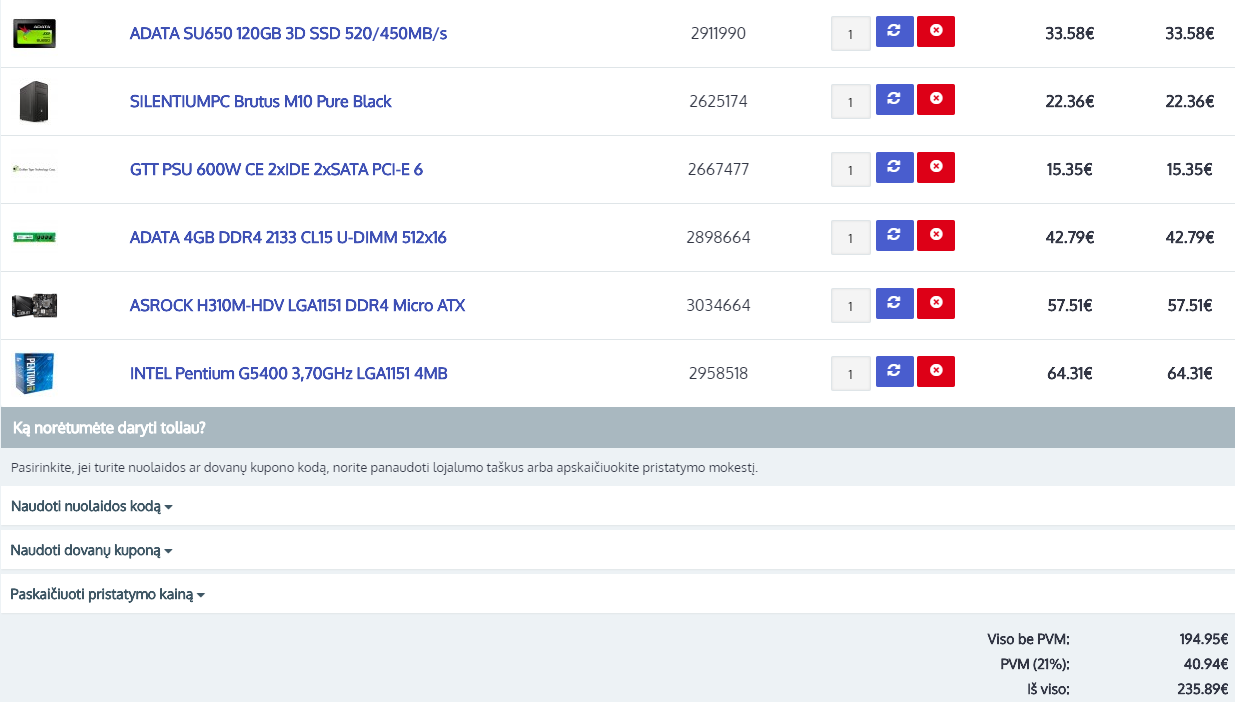Select GTT PSU unit price 15.35€

click(x=1070, y=169)
